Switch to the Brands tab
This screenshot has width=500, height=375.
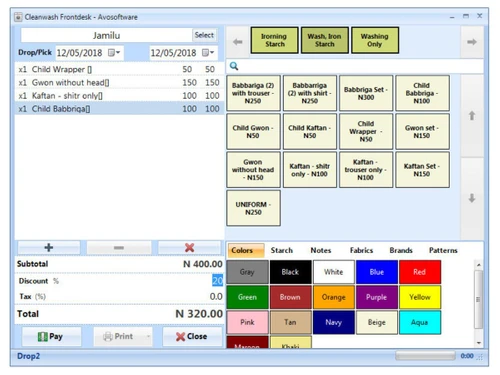[x=401, y=250]
